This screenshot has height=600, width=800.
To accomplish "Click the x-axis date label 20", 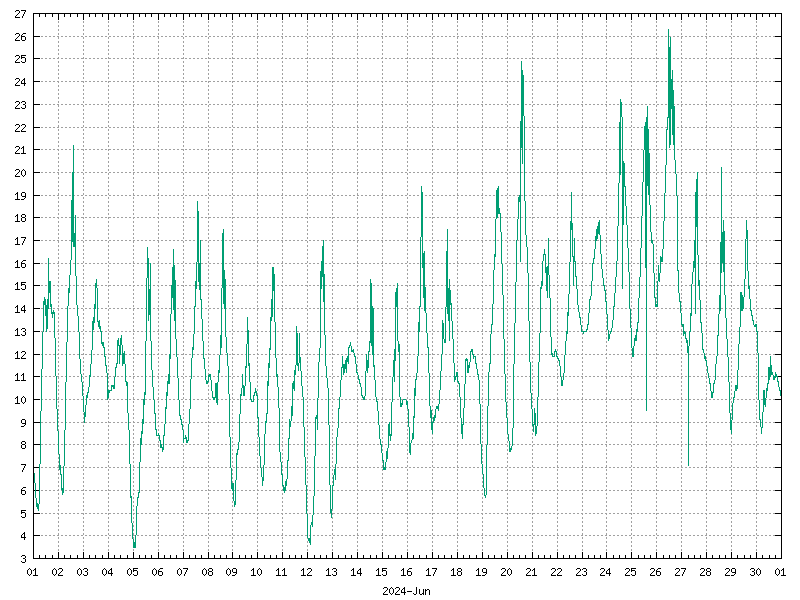I will click(507, 572).
